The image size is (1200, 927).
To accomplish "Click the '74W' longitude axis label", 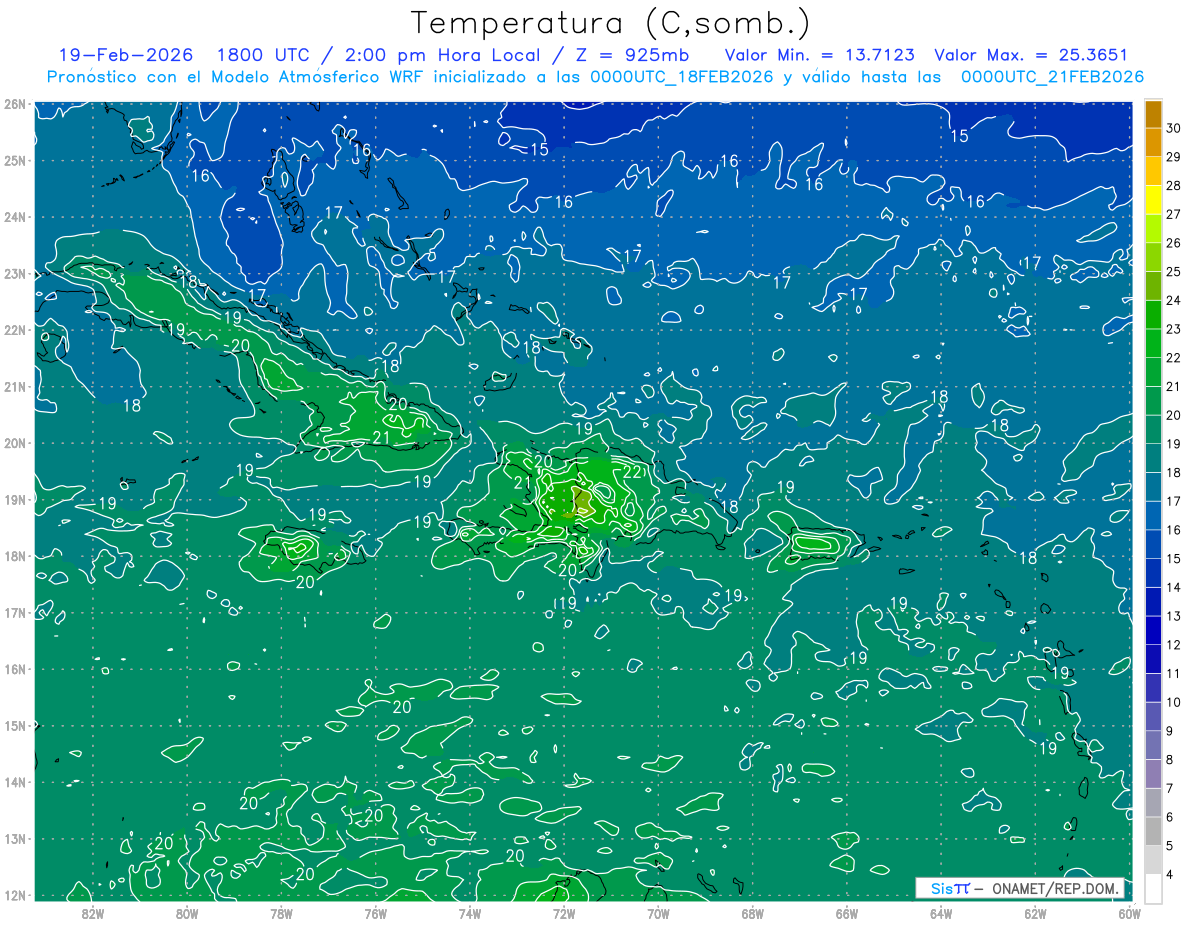I will (x=470, y=913).
